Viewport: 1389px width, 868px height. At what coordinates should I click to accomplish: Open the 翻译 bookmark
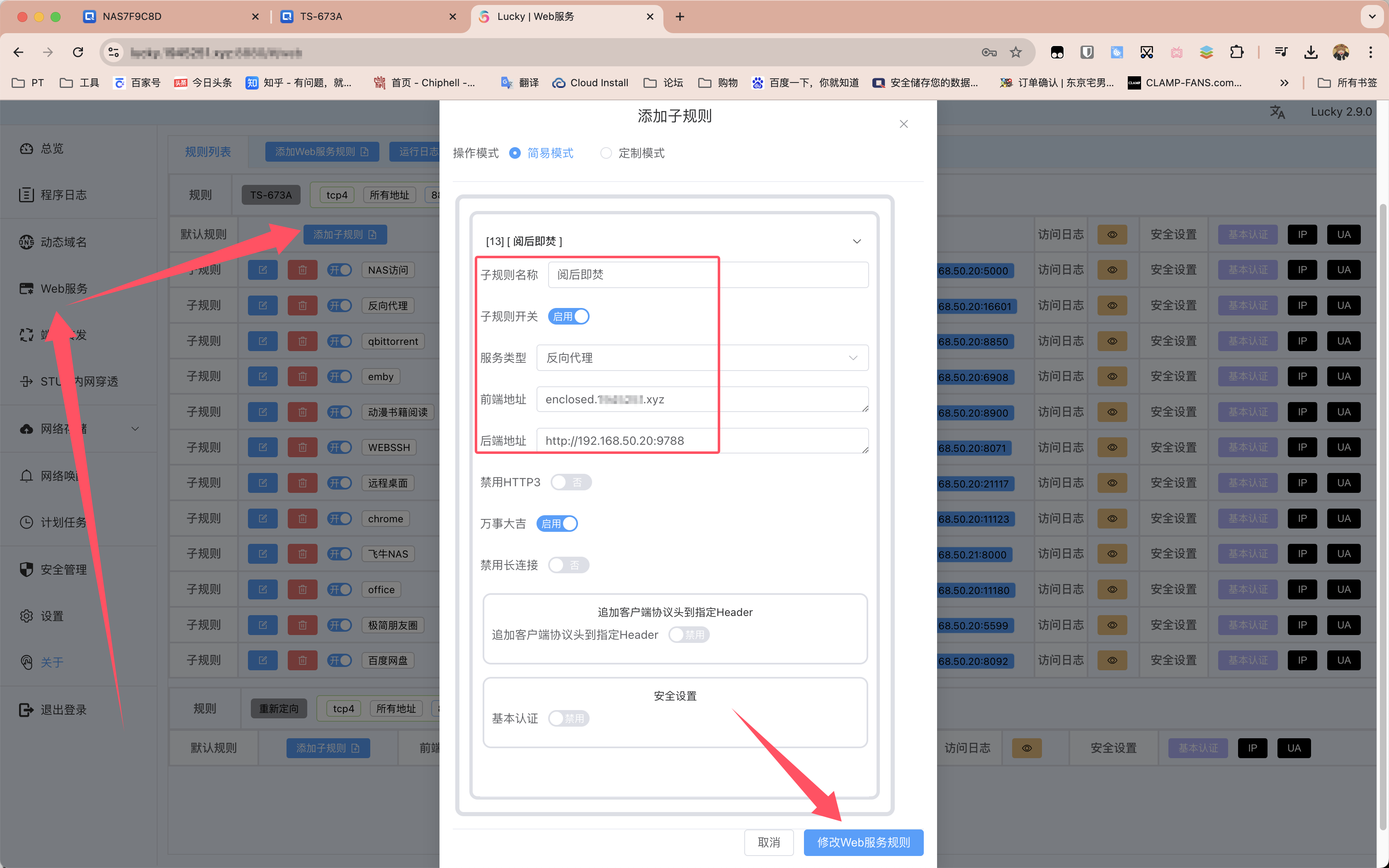pyautogui.click(x=520, y=82)
